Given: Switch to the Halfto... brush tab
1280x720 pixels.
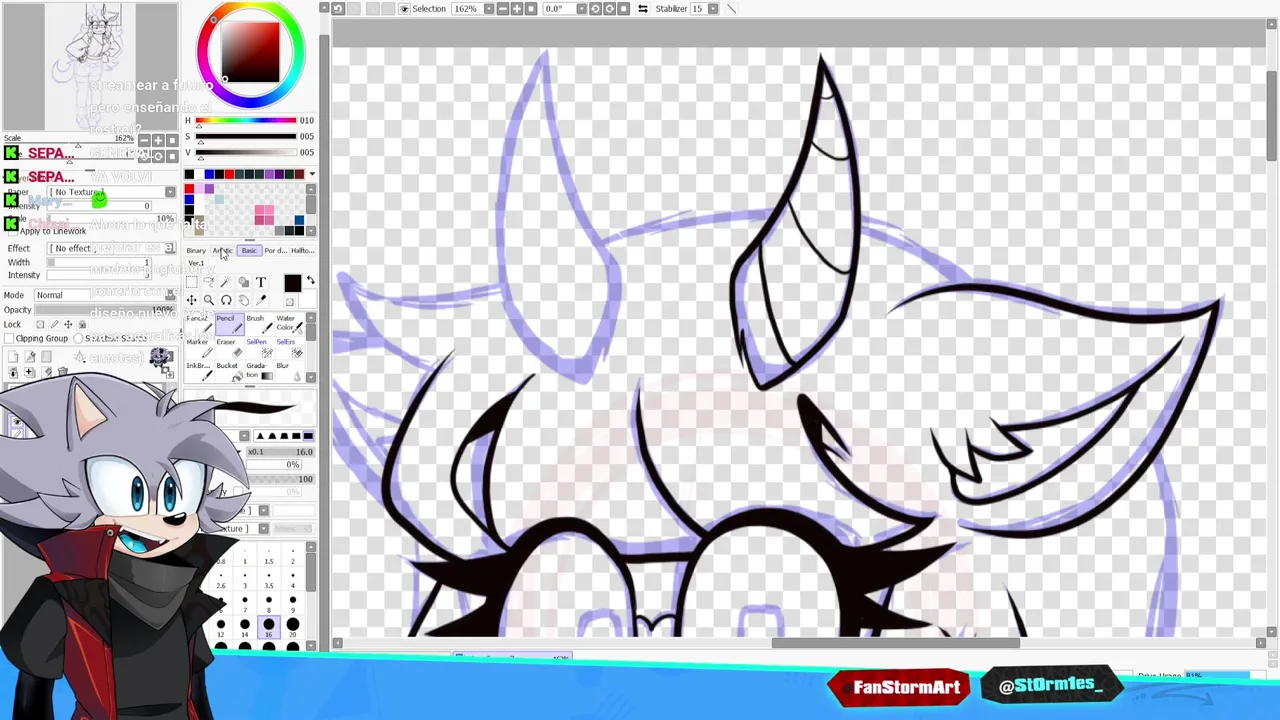Looking at the screenshot, I should (x=302, y=251).
